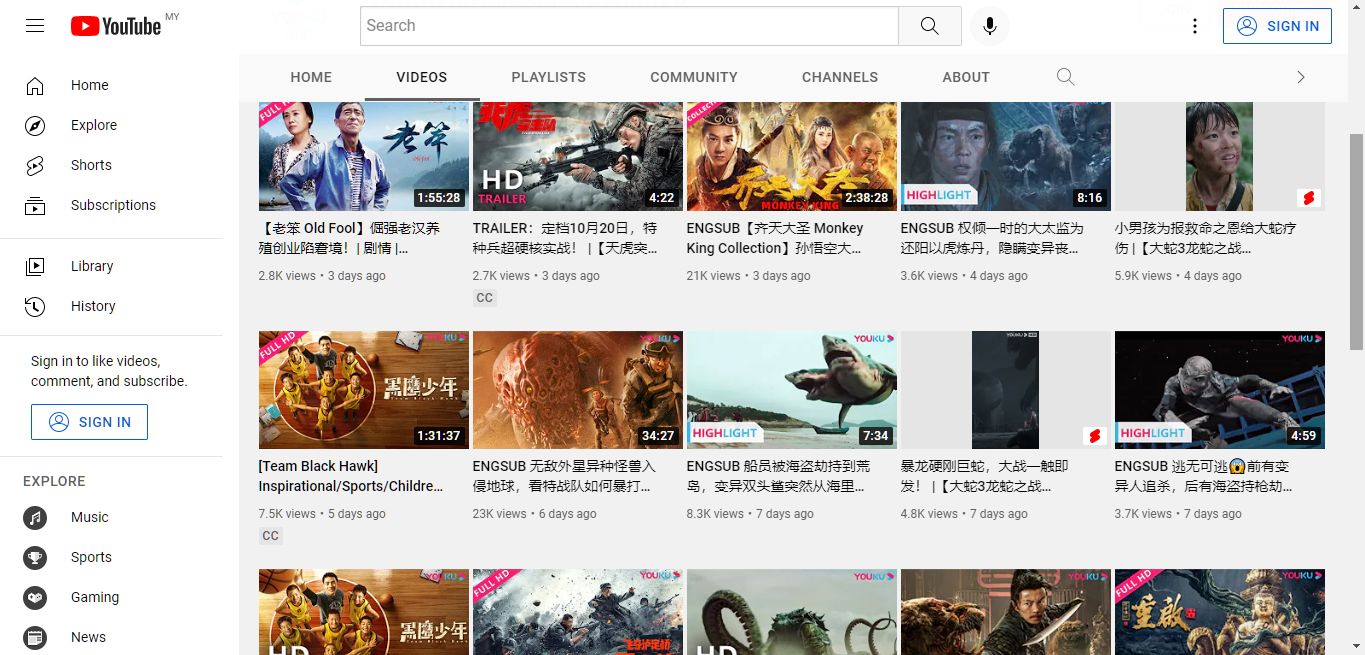Open the About tab
Screen dimensions: 1365x655
965,77
